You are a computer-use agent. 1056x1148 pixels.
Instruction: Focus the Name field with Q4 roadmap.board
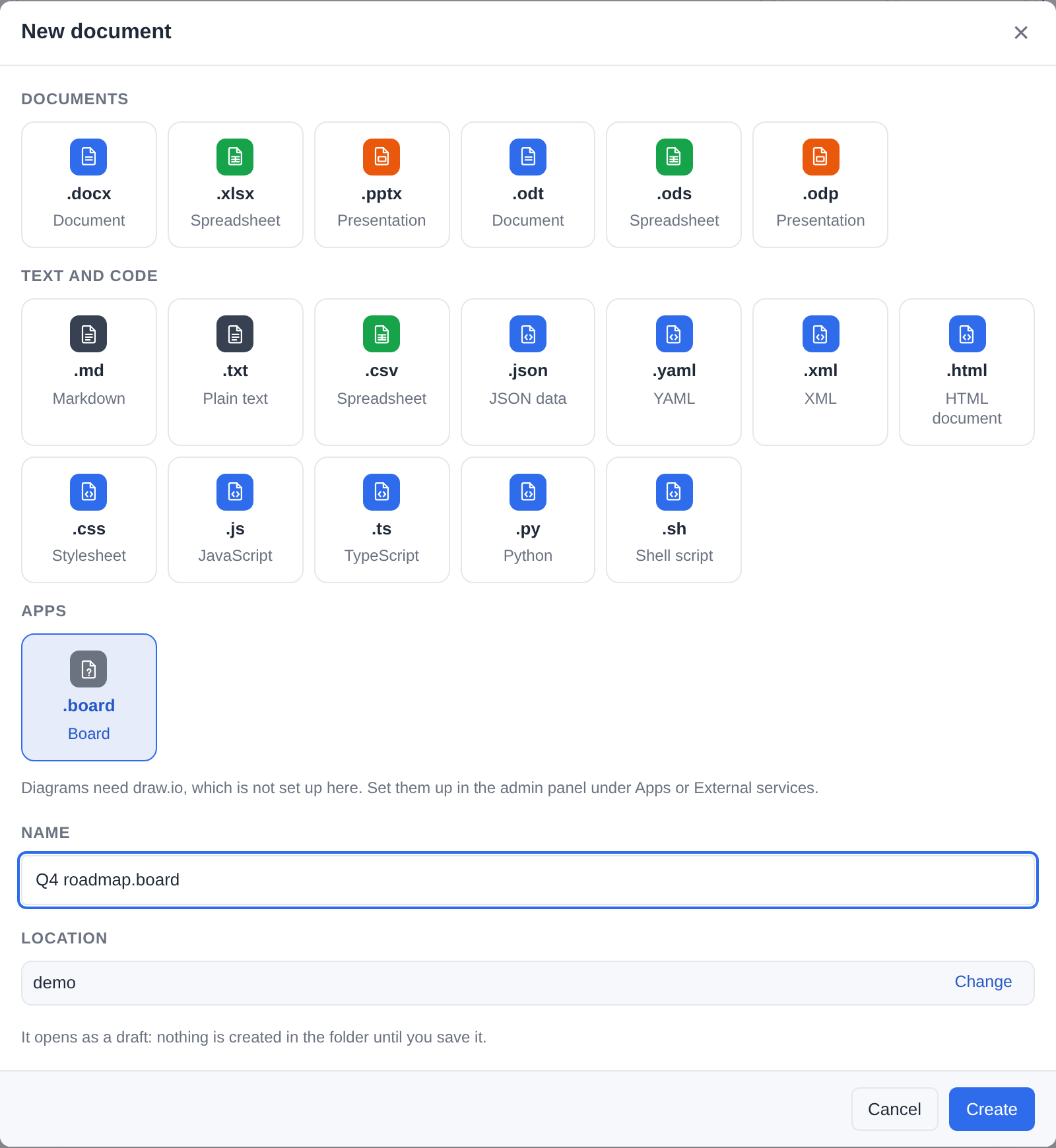click(x=528, y=880)
